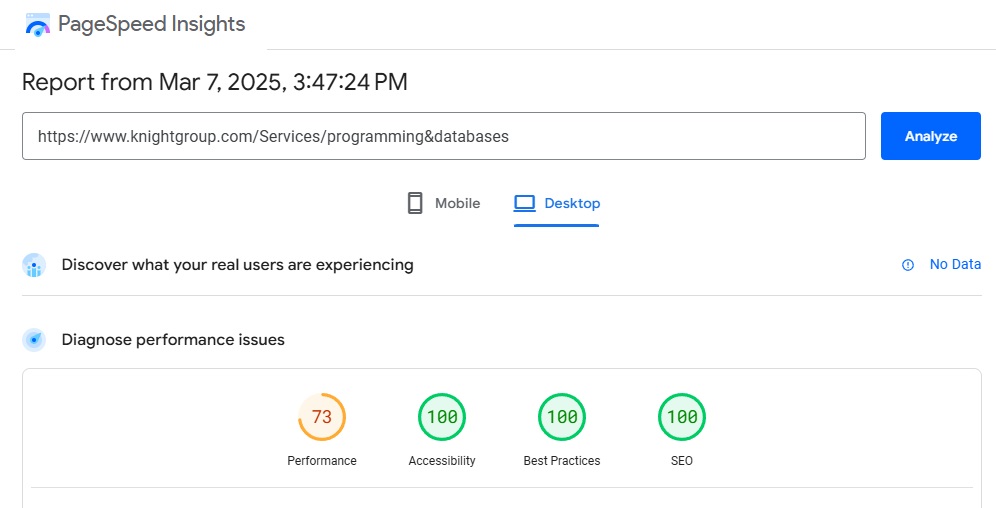This screenshot has width=996, height=508.
Task: Click the mobile phone icon
Action: (415, 203)
